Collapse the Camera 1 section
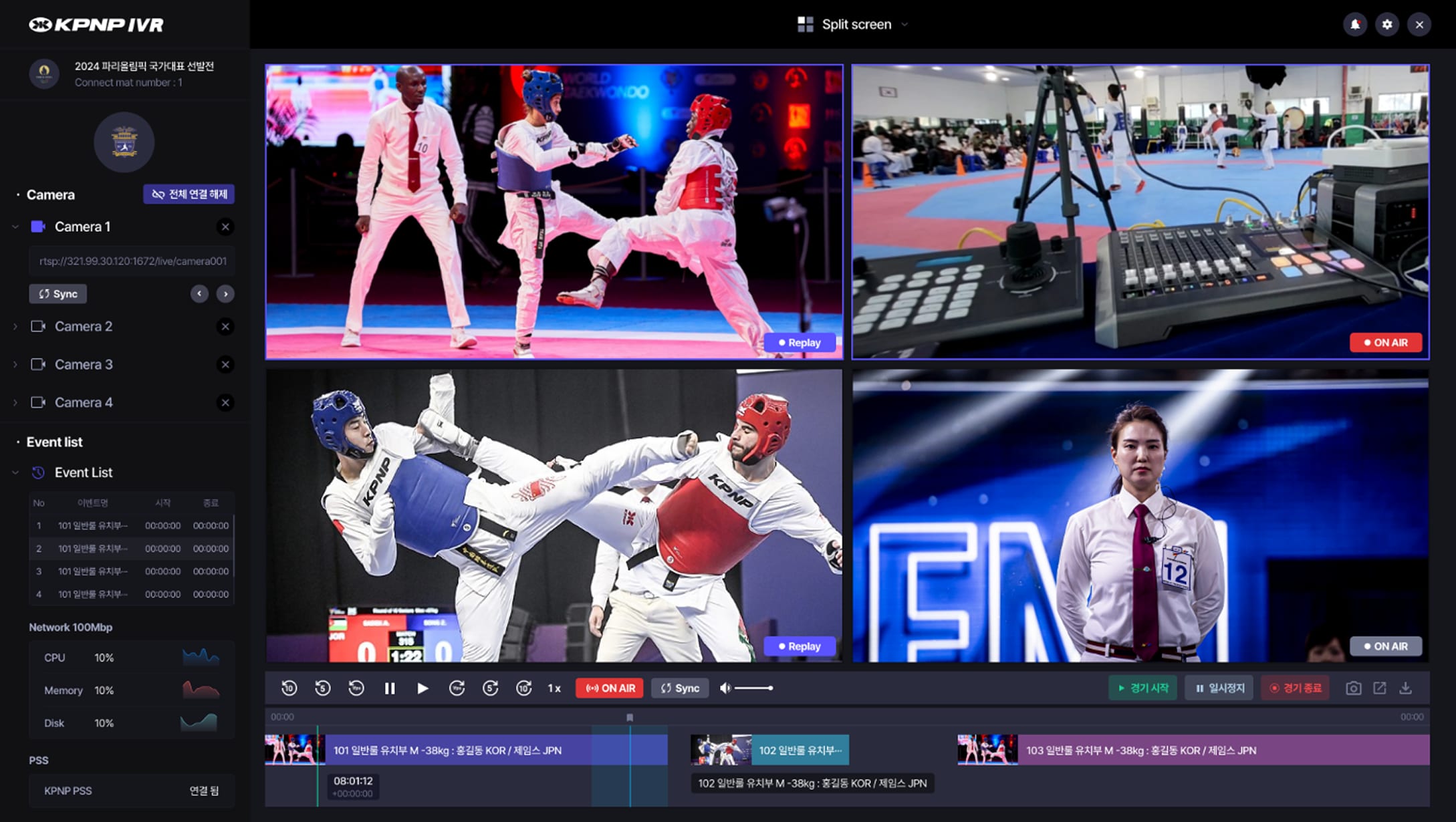Viewport: 1456px width, 822px height. (15, 227)
